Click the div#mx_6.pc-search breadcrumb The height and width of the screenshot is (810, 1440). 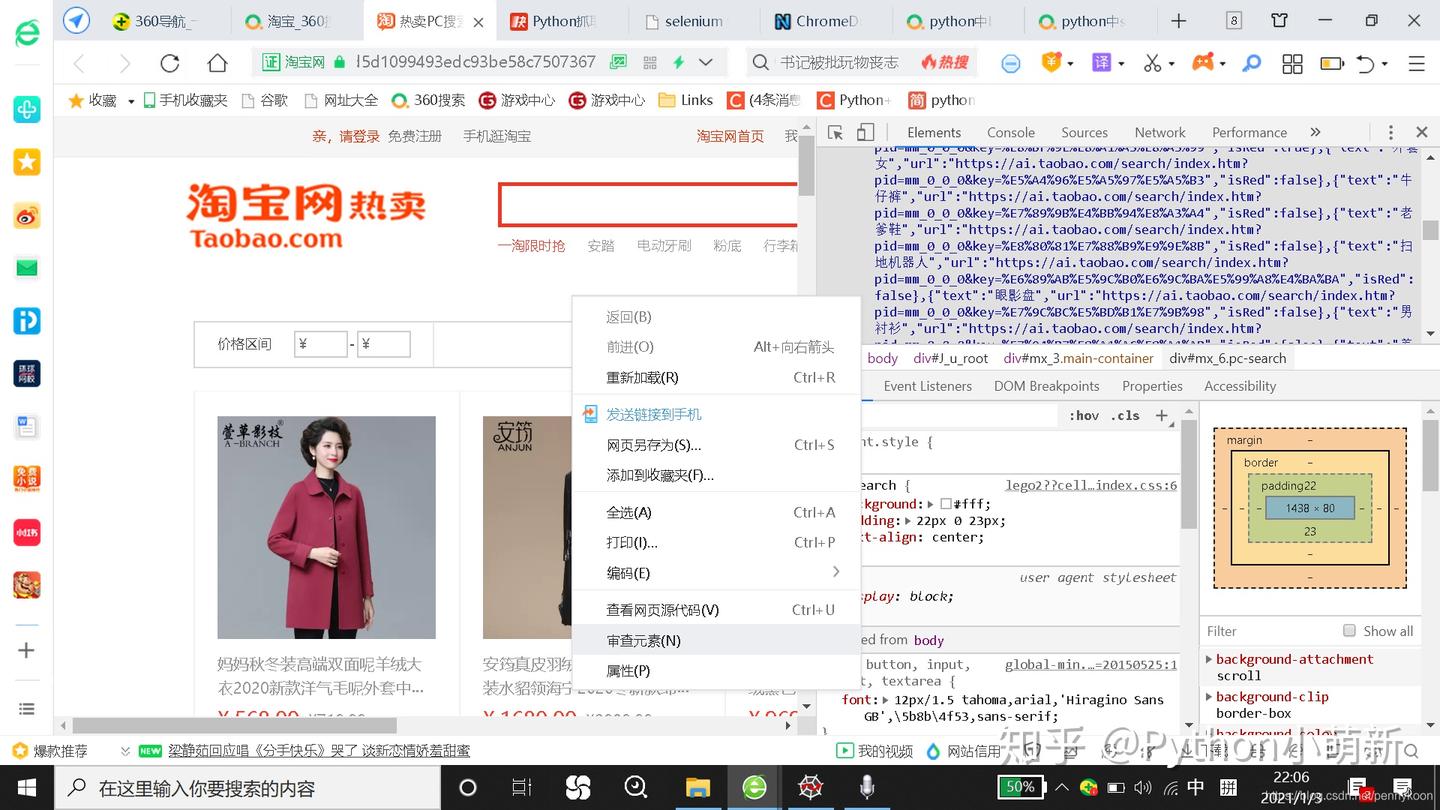(x=1228, y=358)
